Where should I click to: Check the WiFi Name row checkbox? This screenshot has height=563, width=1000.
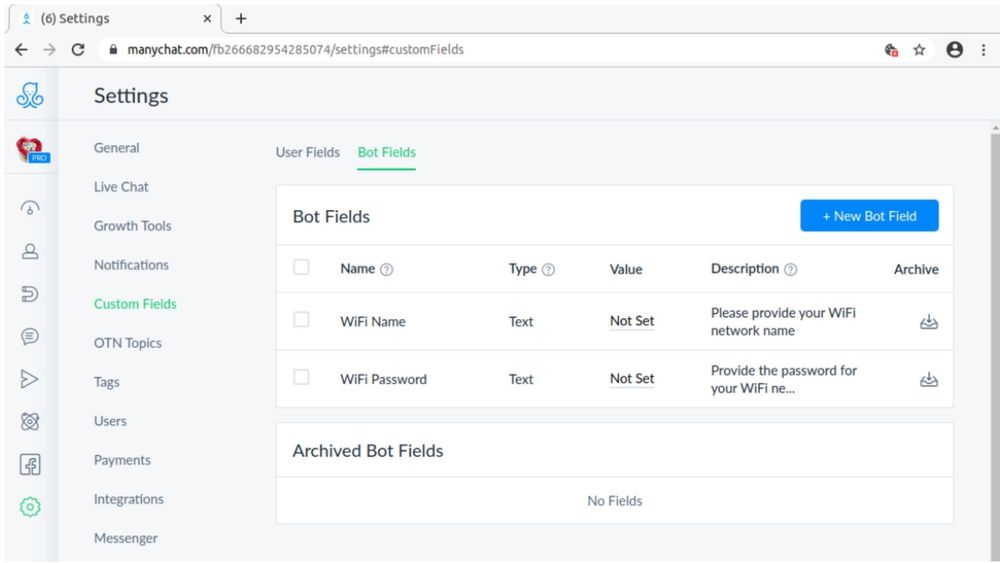click(301, 319)
